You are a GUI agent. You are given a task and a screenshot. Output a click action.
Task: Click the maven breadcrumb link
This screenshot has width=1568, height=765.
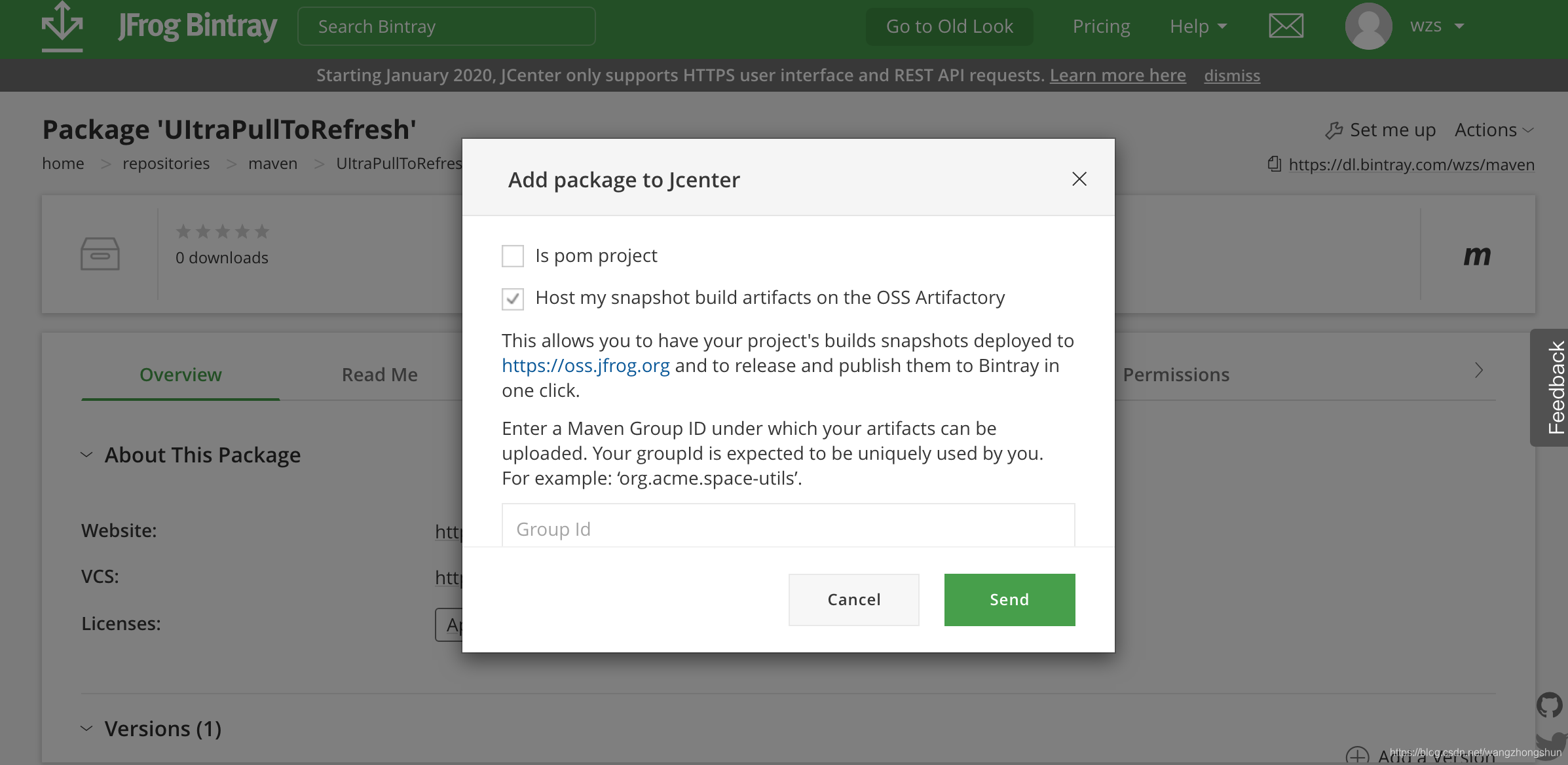click(272, 163)
